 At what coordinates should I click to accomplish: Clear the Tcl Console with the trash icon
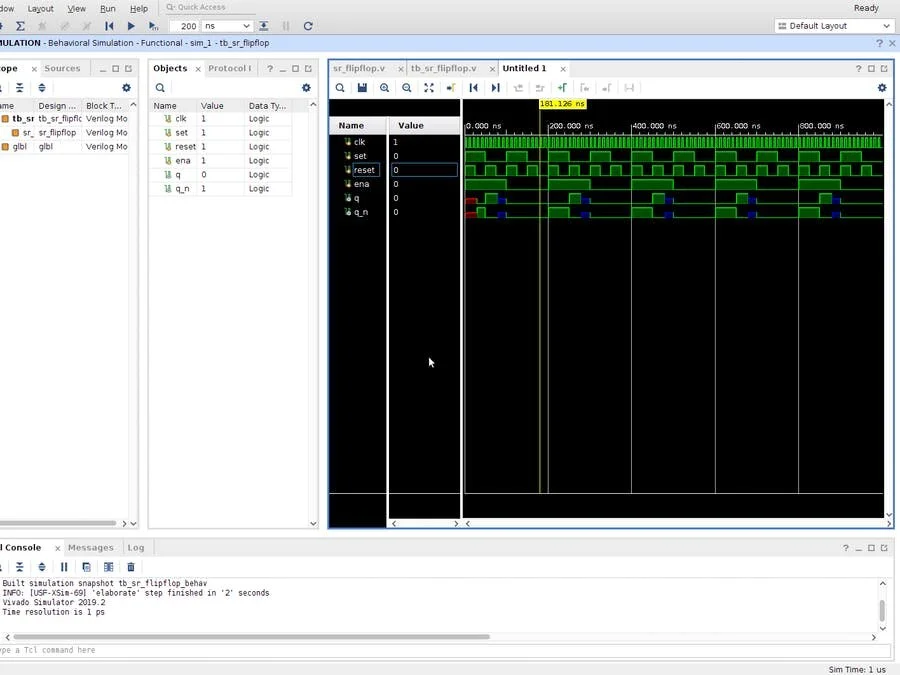click(x=130, y=567)
